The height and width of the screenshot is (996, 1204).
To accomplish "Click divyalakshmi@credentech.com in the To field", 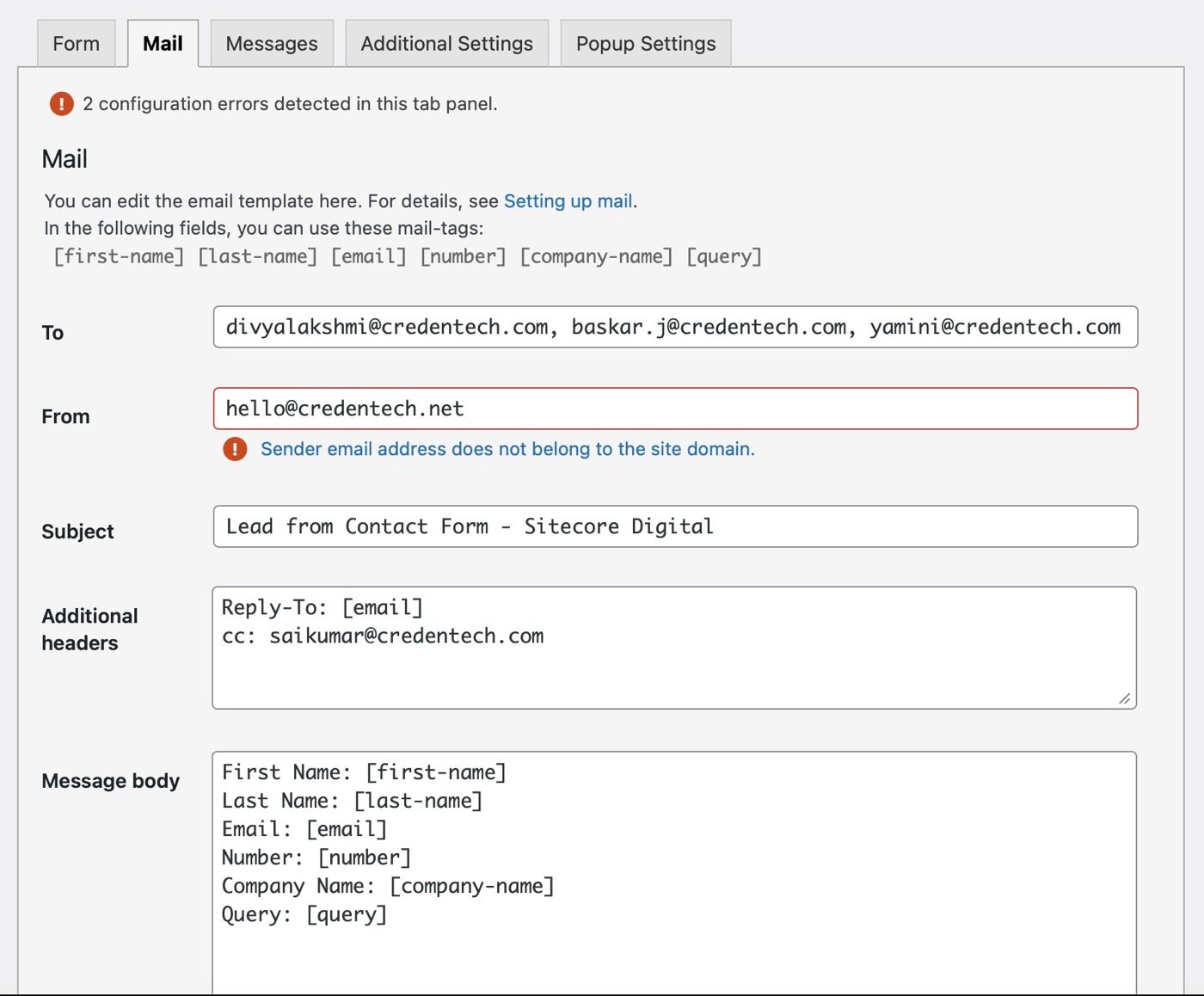I will click(x=387, y=327).
